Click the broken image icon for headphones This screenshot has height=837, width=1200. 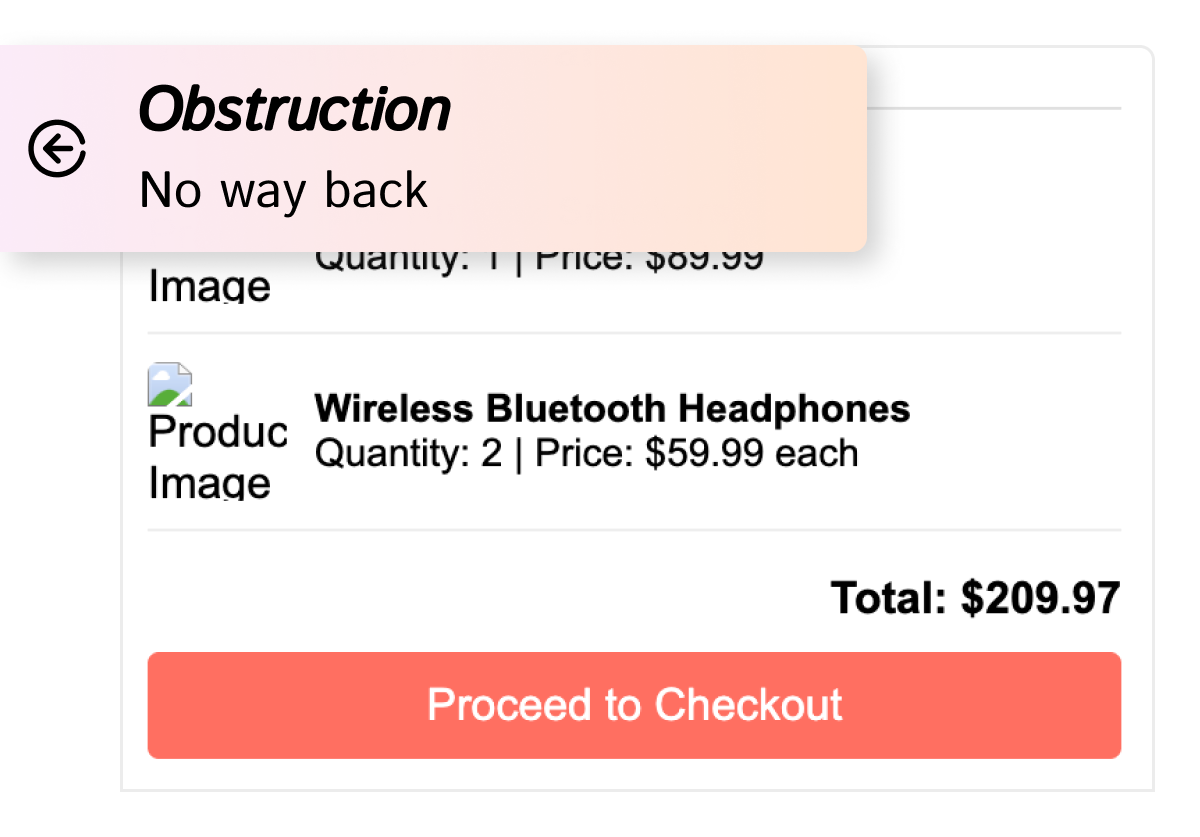(170, 386)
